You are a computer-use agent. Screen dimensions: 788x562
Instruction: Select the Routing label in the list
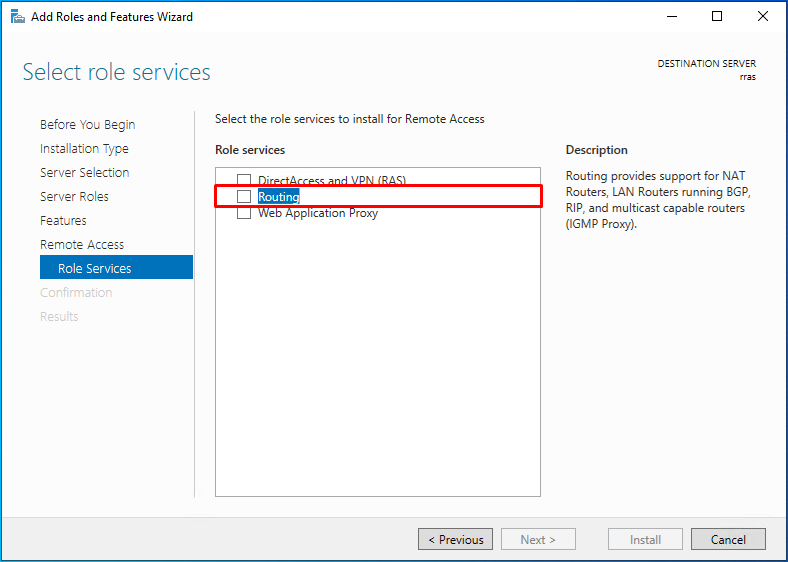pos(278,197)
